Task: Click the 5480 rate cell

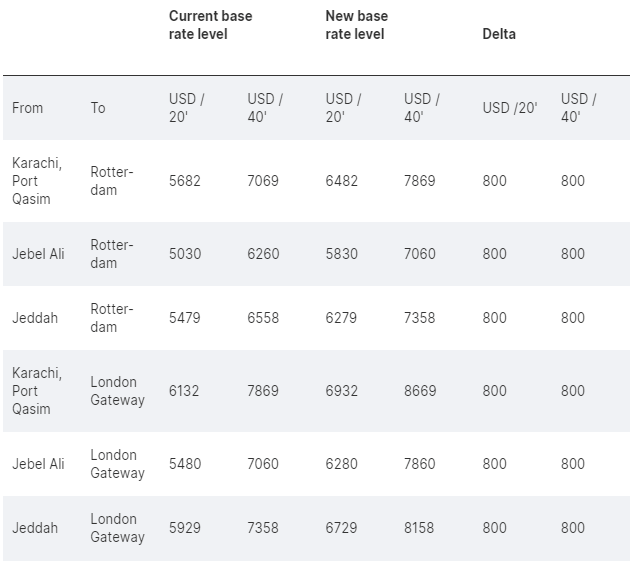Action: coord(185,464)
